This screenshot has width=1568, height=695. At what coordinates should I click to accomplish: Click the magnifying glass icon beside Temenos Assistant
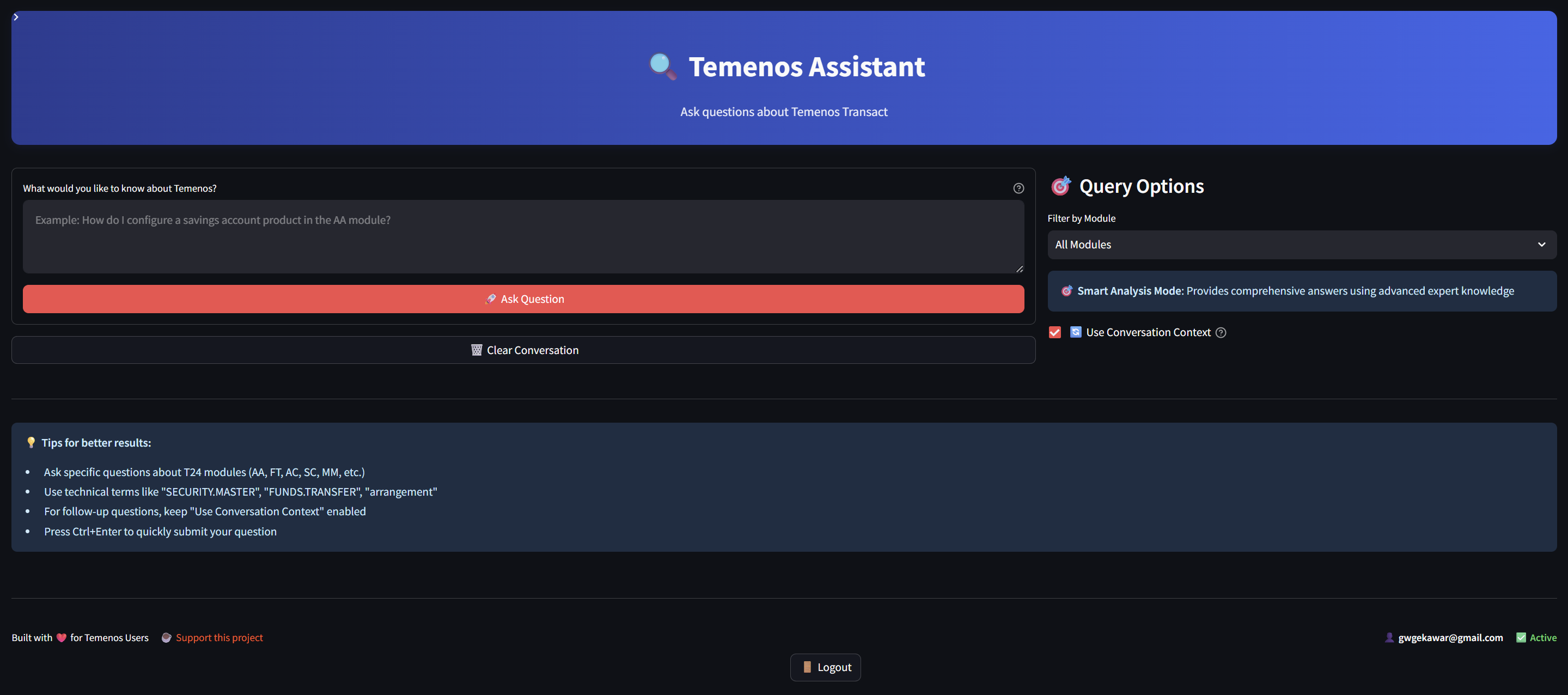pos(662,66)
